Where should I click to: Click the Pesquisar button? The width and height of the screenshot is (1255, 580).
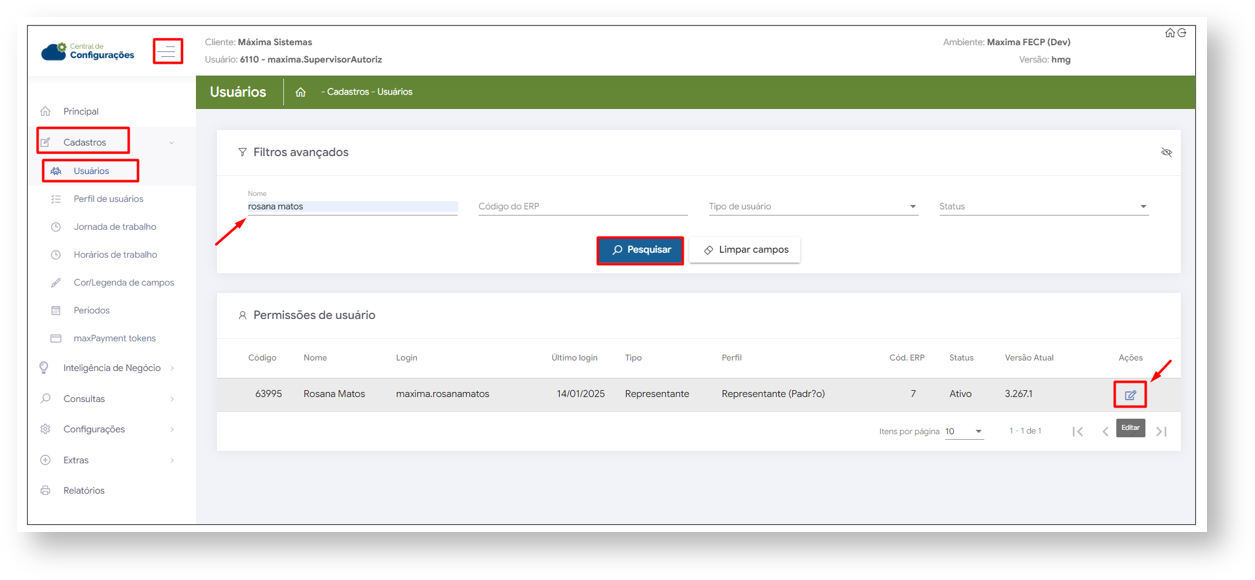tap(640, 250)
